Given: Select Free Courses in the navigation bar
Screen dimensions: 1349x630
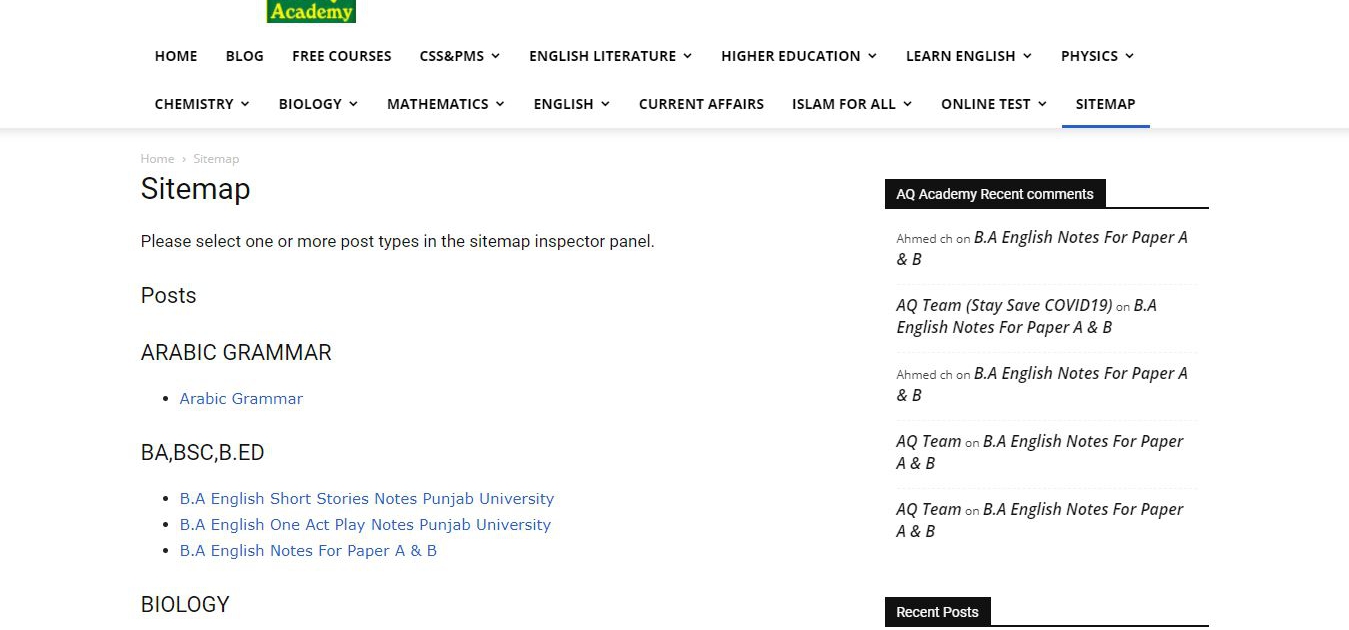Looking at the screenshot, I should pyautogui.click(x=342, y=56).
